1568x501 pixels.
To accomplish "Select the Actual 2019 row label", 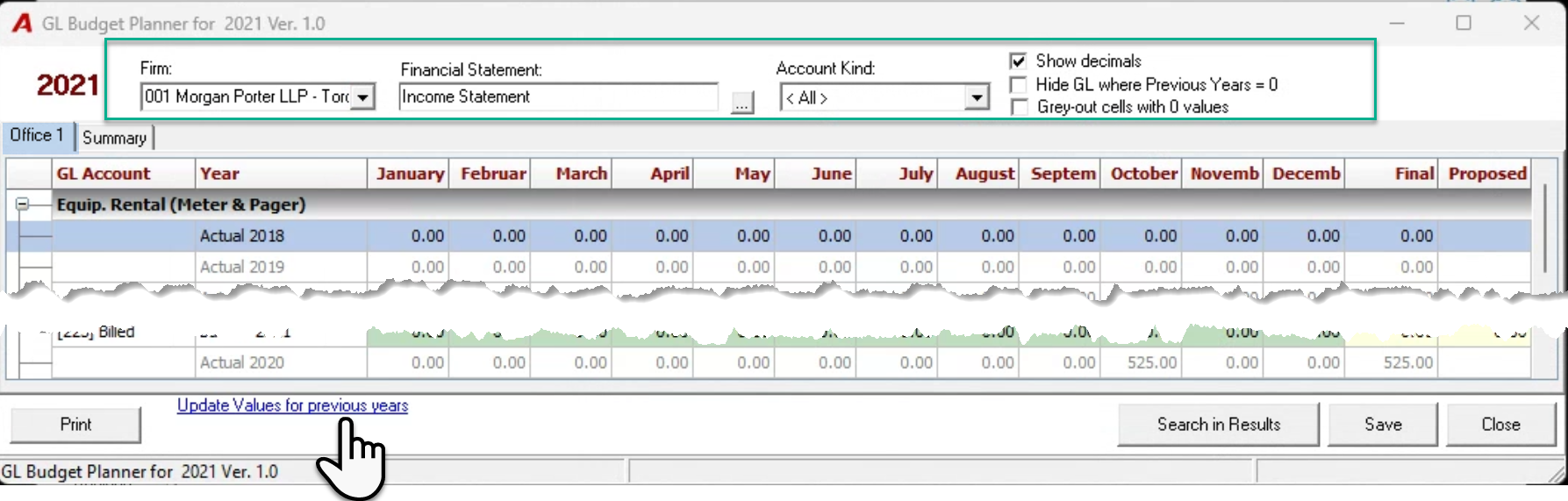I will click(242, 267).
